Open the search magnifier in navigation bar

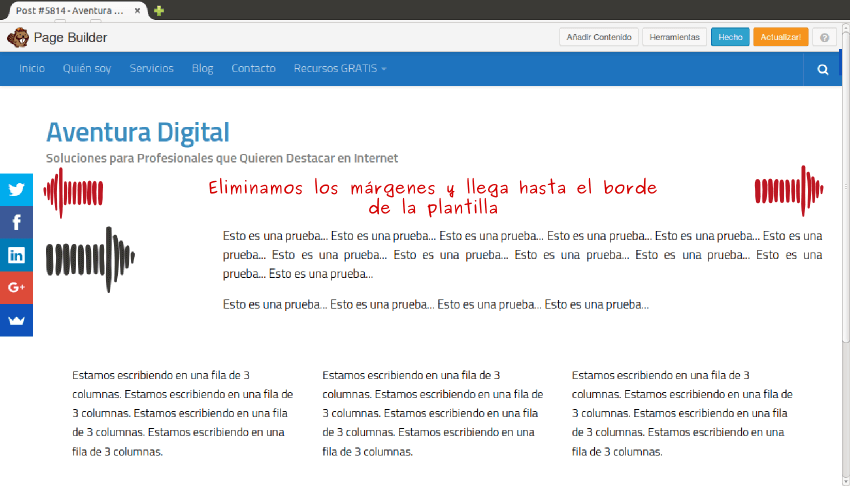(x=822, y=70)
